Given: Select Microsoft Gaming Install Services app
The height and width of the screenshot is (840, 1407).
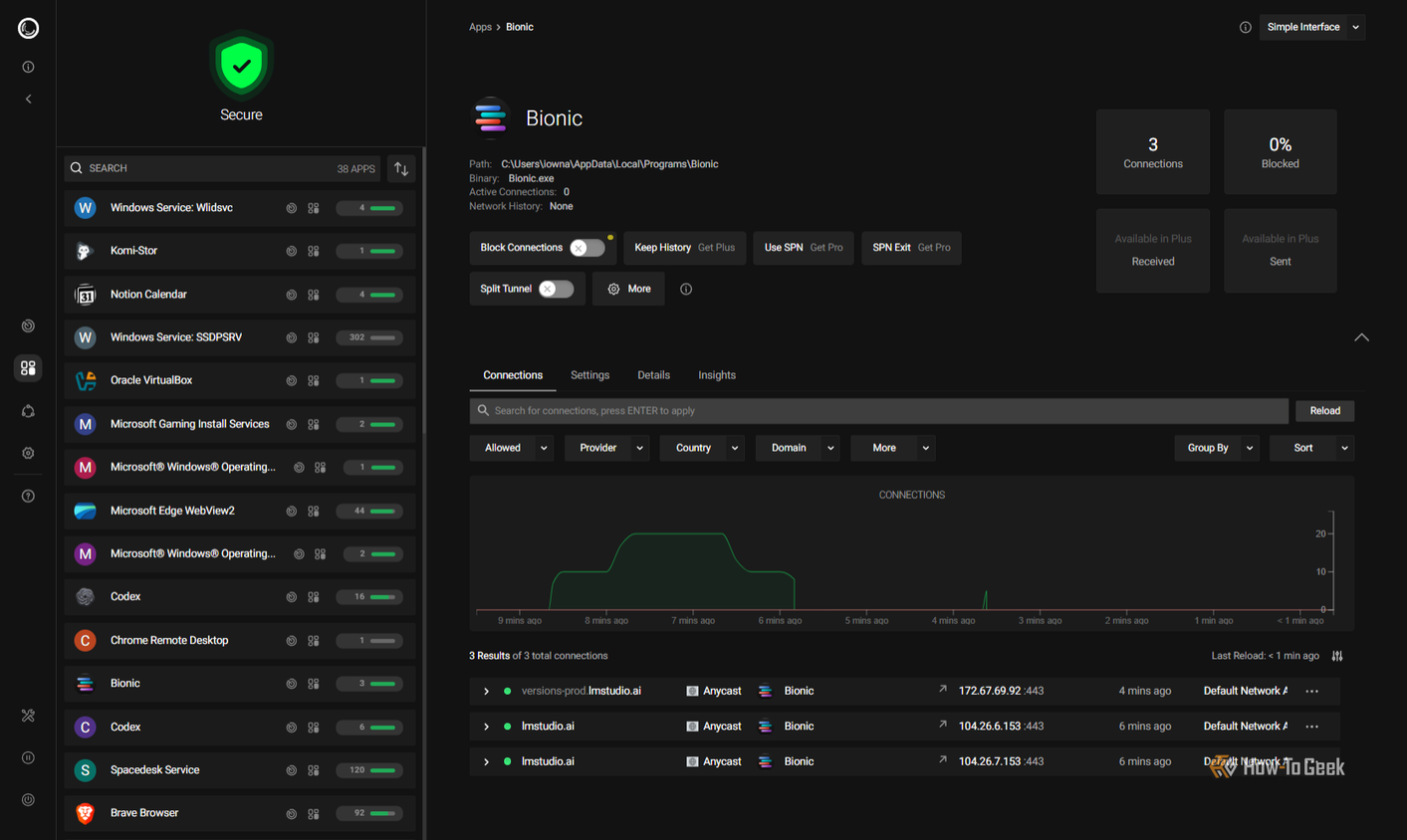Looking at the screenshot, I should tap(240, 424).
